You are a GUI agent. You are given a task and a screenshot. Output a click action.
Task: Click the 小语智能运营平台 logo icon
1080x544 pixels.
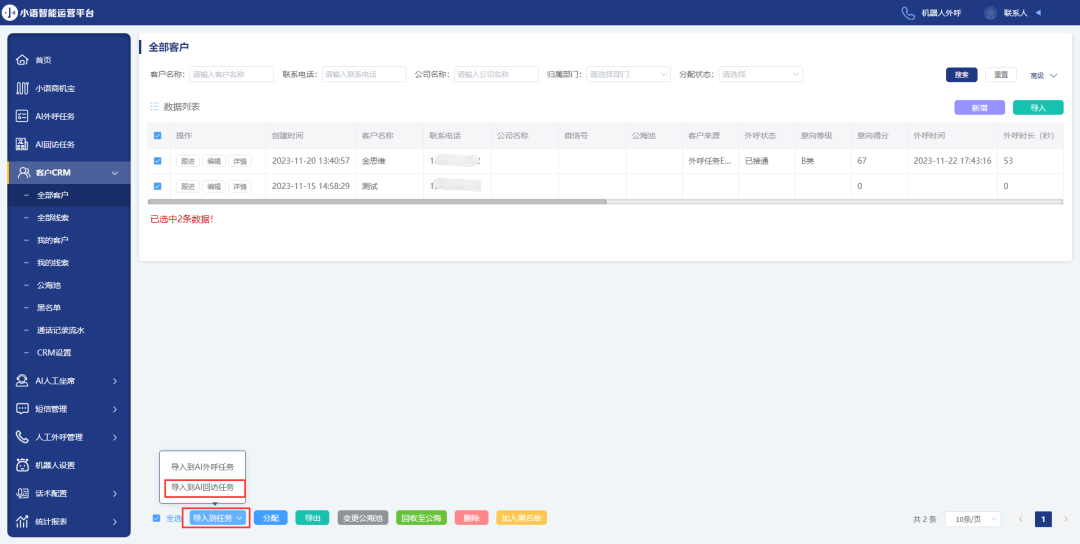coord(10,12)
